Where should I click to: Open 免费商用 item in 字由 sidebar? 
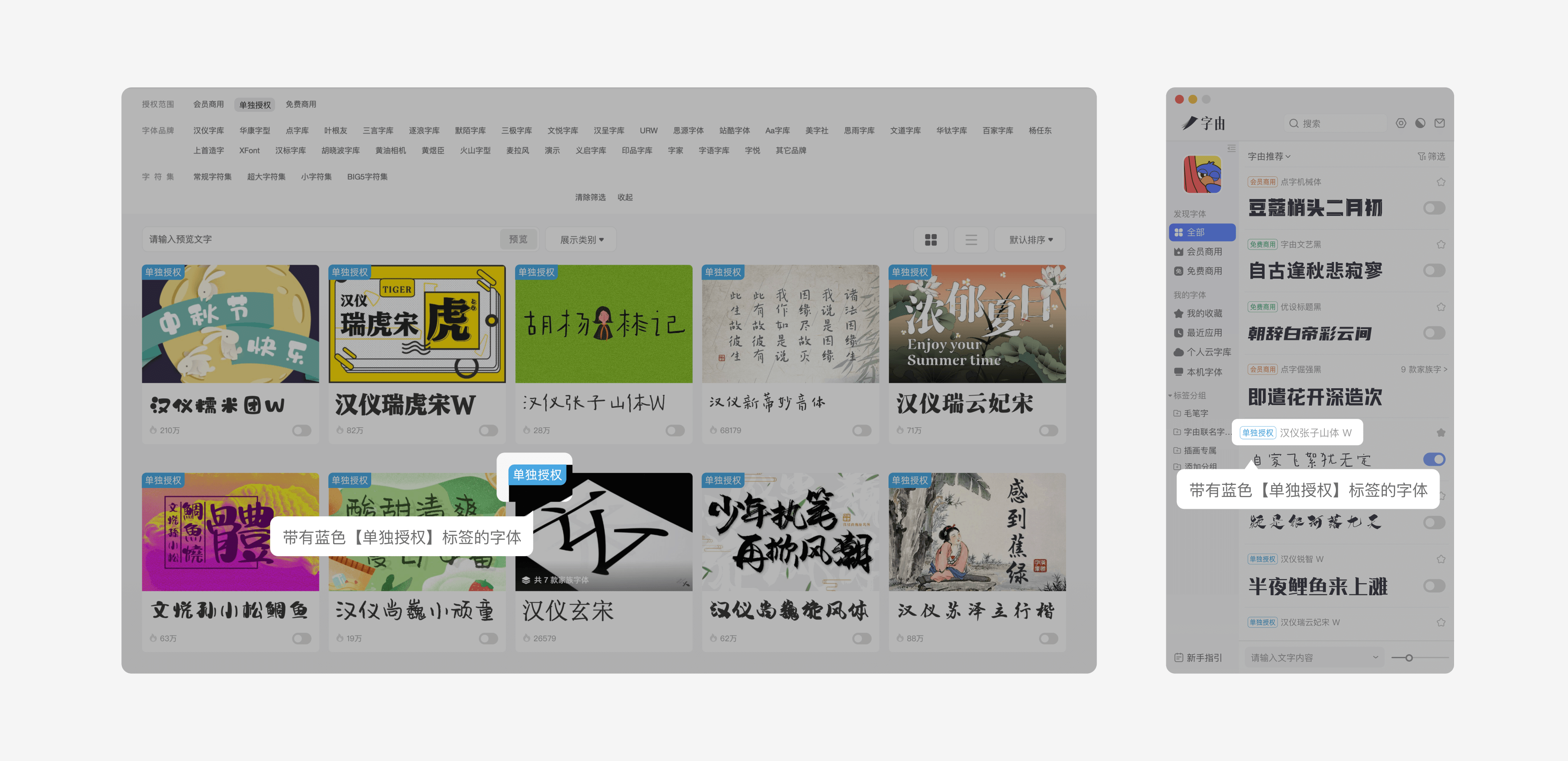click(1198, 271)
